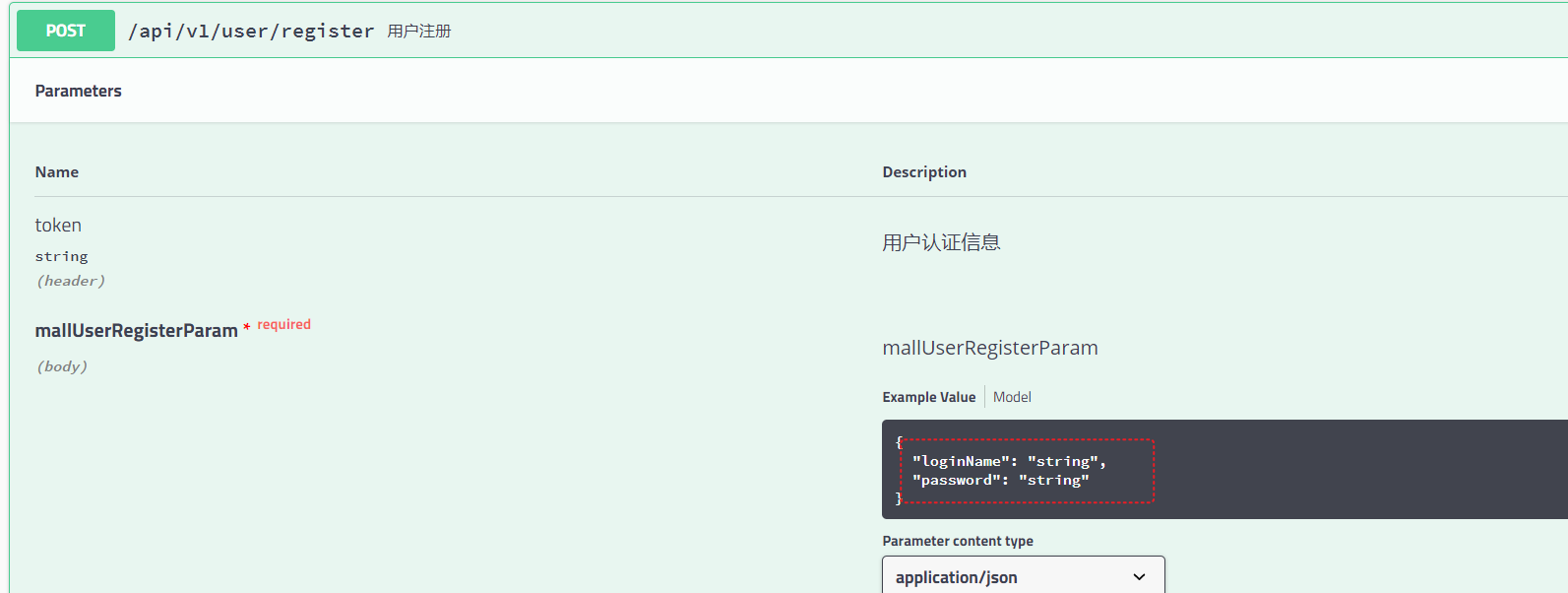Click the 用户注册 endpoint summary
This screenshot has height=593, width=1568.
pyautogui.click(x=418, y=32)
